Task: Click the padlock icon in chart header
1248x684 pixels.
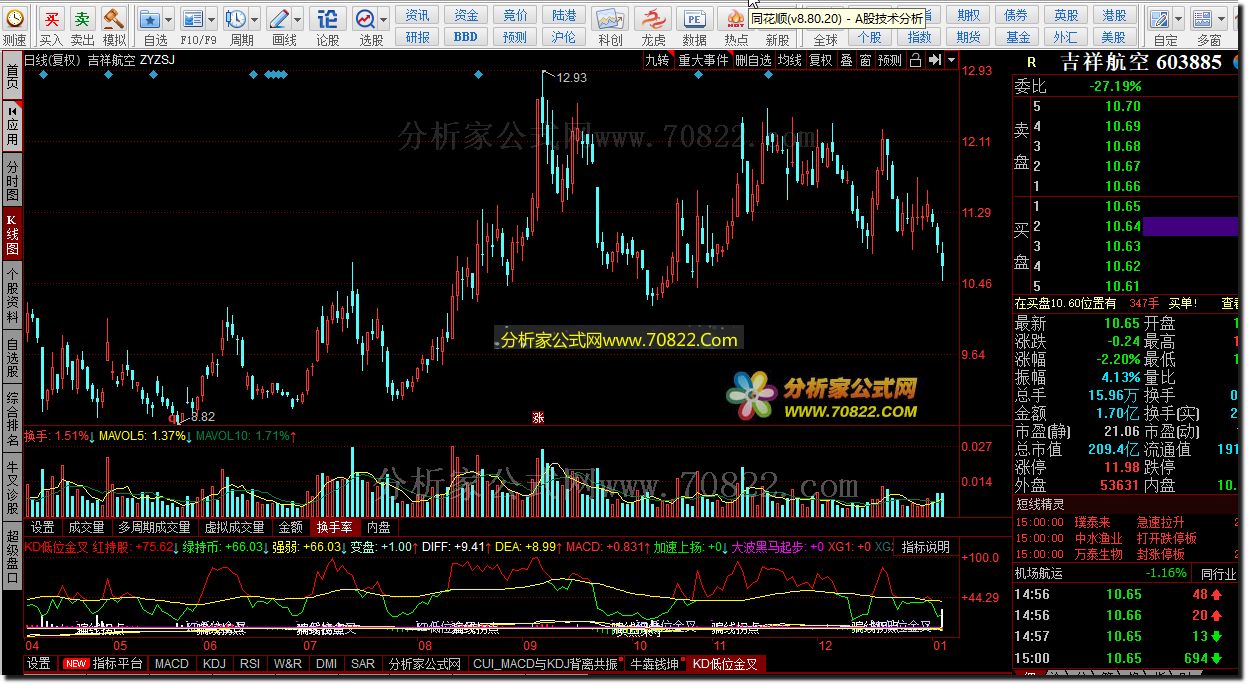Action: point(914,60)
